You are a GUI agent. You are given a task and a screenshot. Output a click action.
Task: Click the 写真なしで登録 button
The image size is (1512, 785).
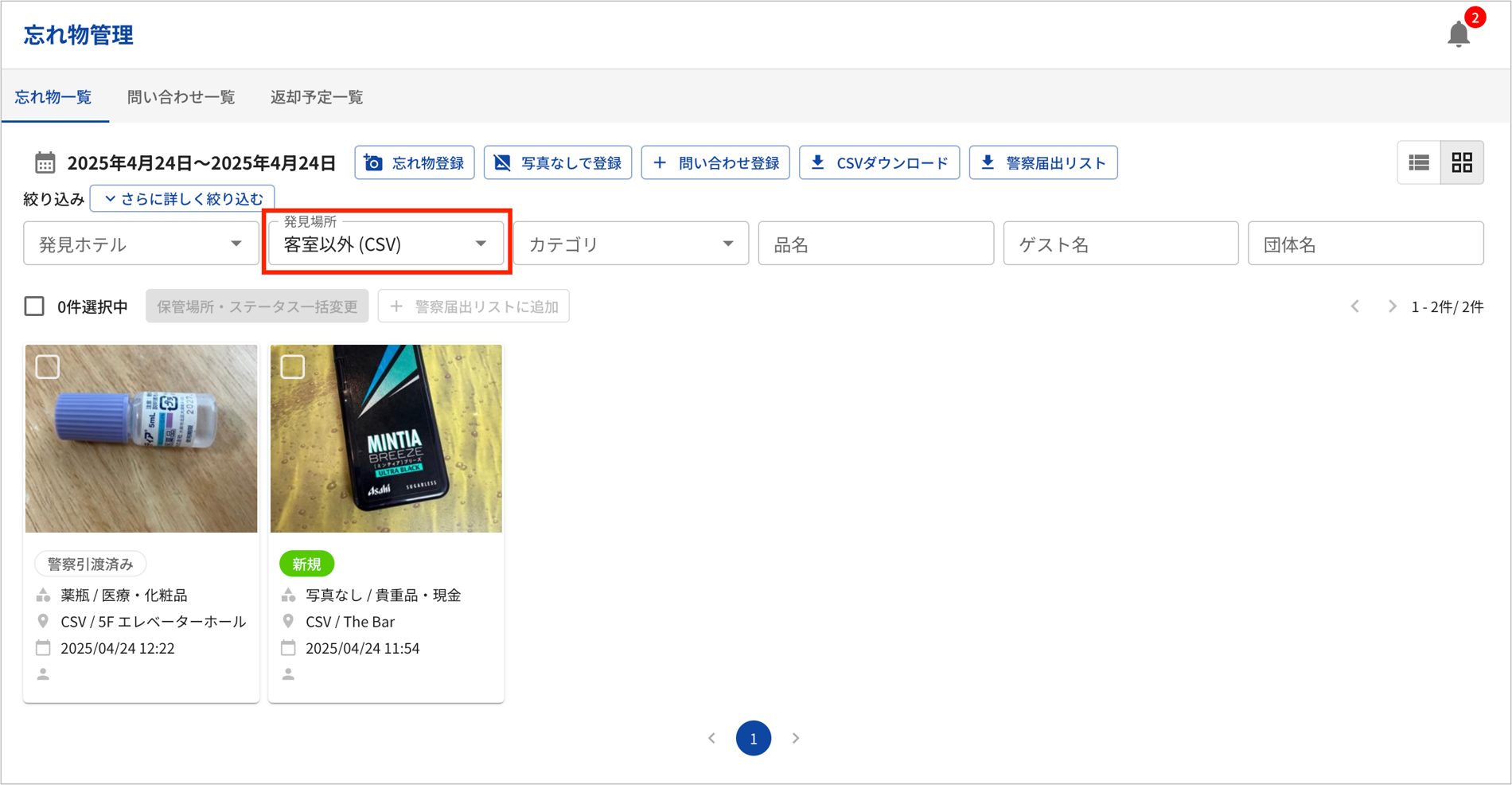[x=558, y=163]
